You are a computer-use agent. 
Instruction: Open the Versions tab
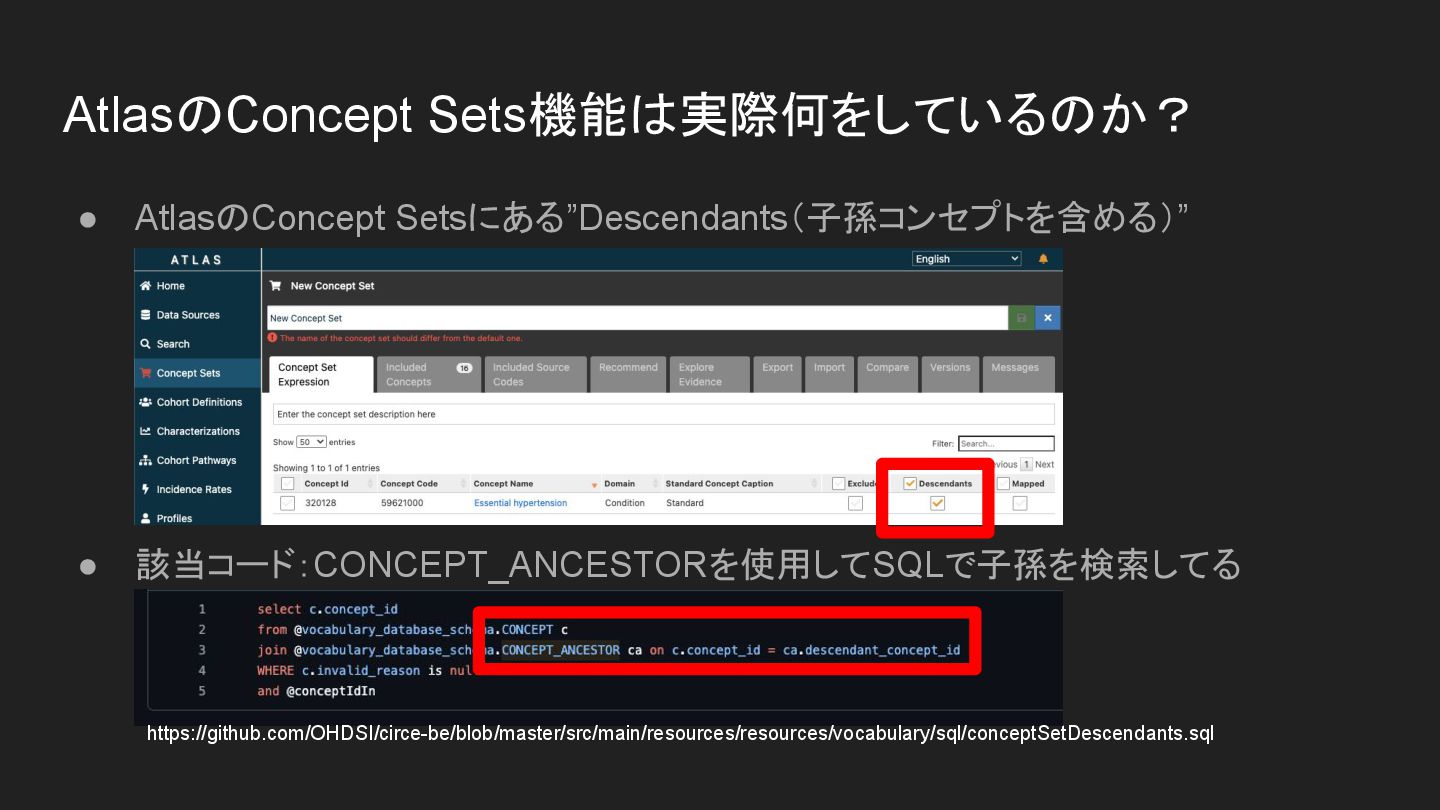(x=950, y=375)
